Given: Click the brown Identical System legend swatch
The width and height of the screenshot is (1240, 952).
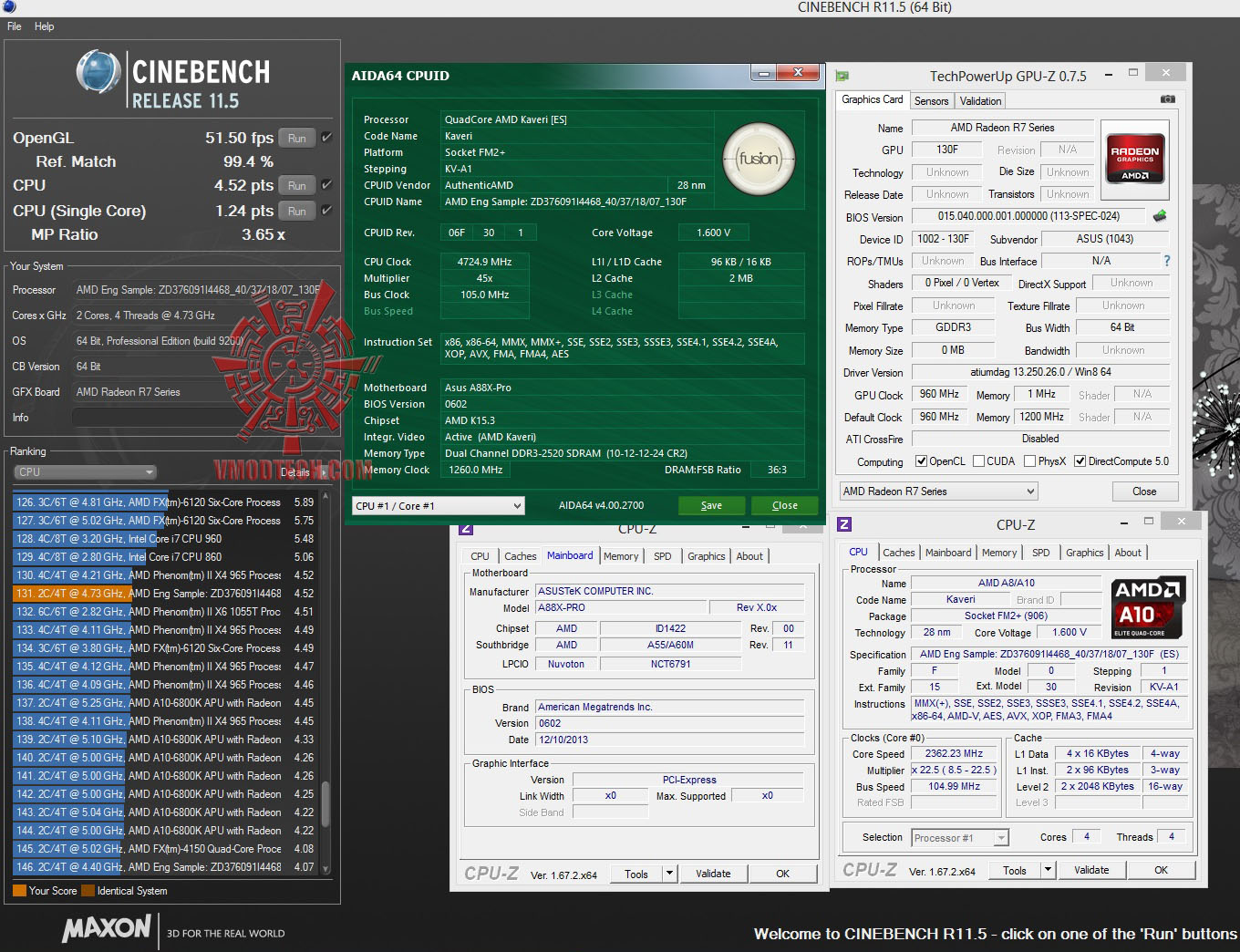Looking at the screenshot, I should pyautogui.click(x=88, y=891).
